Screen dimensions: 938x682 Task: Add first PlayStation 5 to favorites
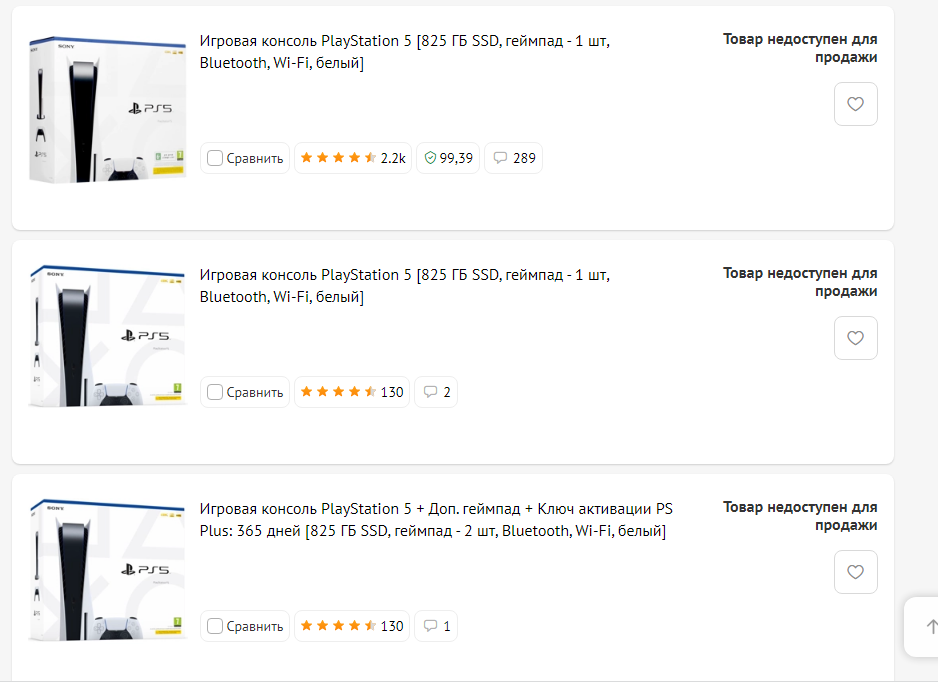coord(855,104)
